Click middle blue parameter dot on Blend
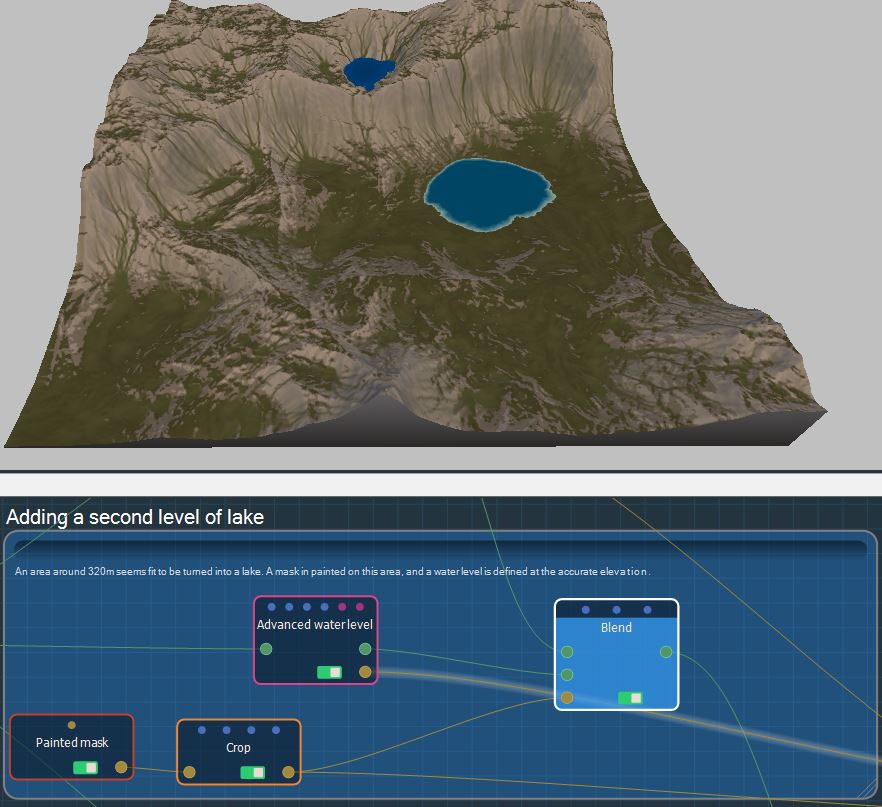Screen dimensions: 882x807 pyautogui.click(x=616, y=610)
